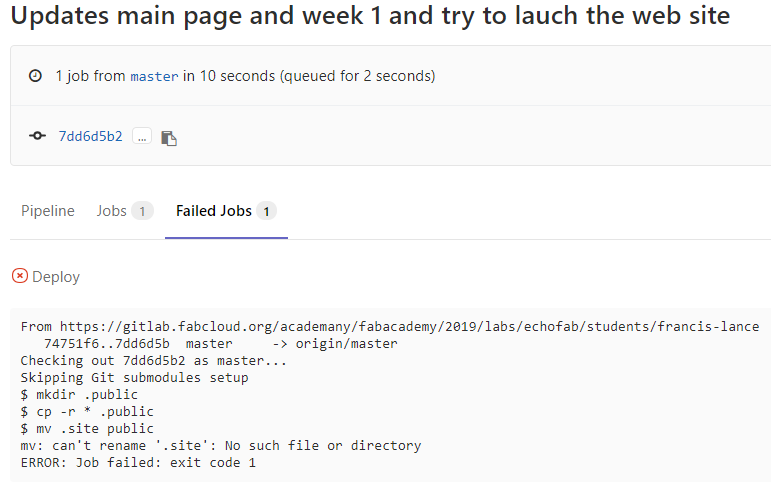Click the '$ cp -r * .public' log line
This screenshot has width=771, height=482.
pyautogui.click(x=87, y=412)
